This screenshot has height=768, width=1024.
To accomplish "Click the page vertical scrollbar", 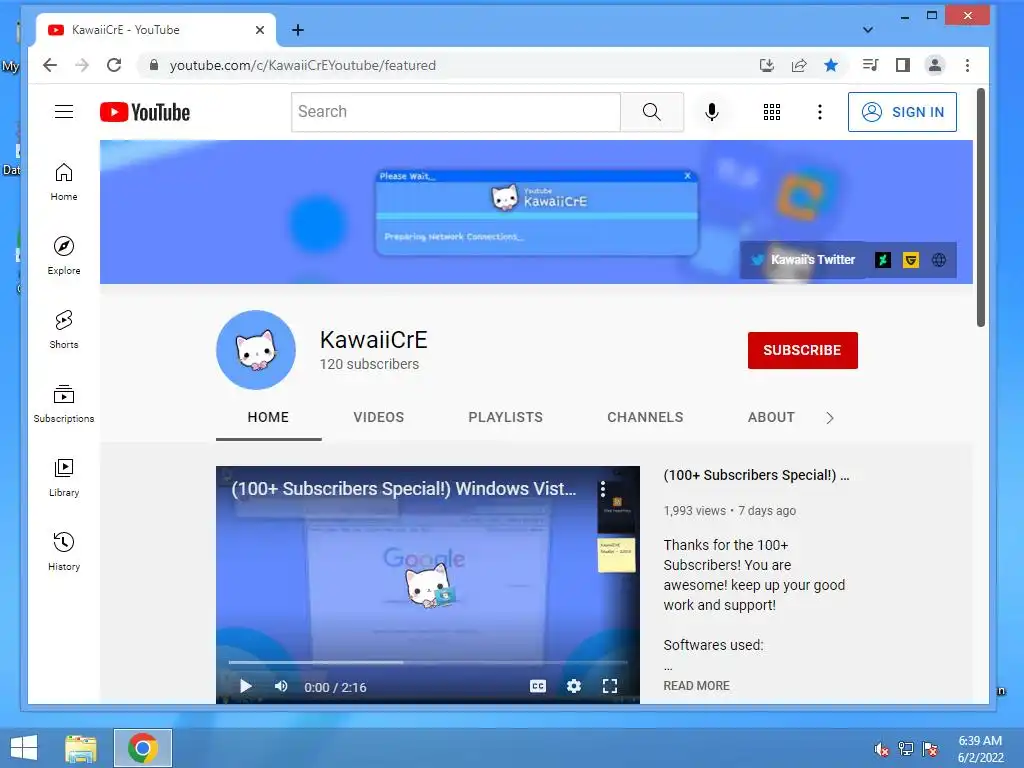I will [980, 208].
